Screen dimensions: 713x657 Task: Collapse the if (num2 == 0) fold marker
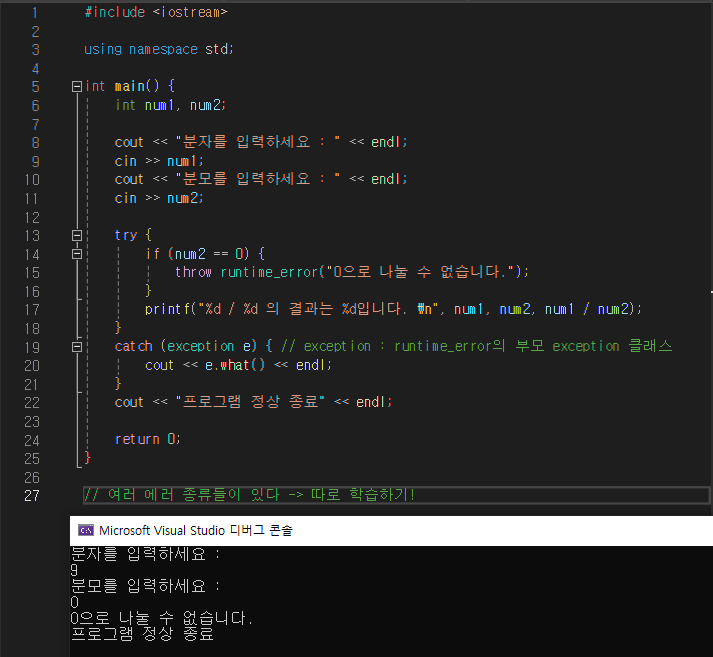coord(77,254)
